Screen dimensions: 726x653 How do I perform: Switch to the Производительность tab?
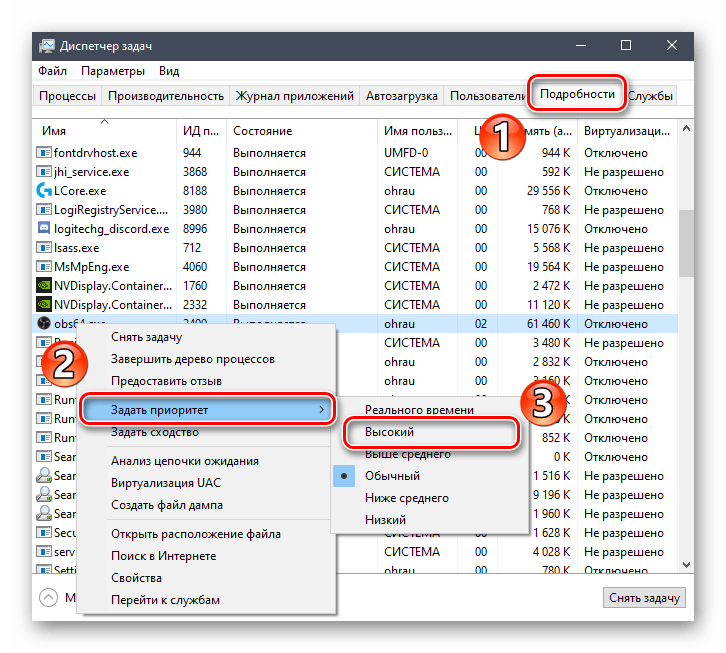(x=166, y=96)
